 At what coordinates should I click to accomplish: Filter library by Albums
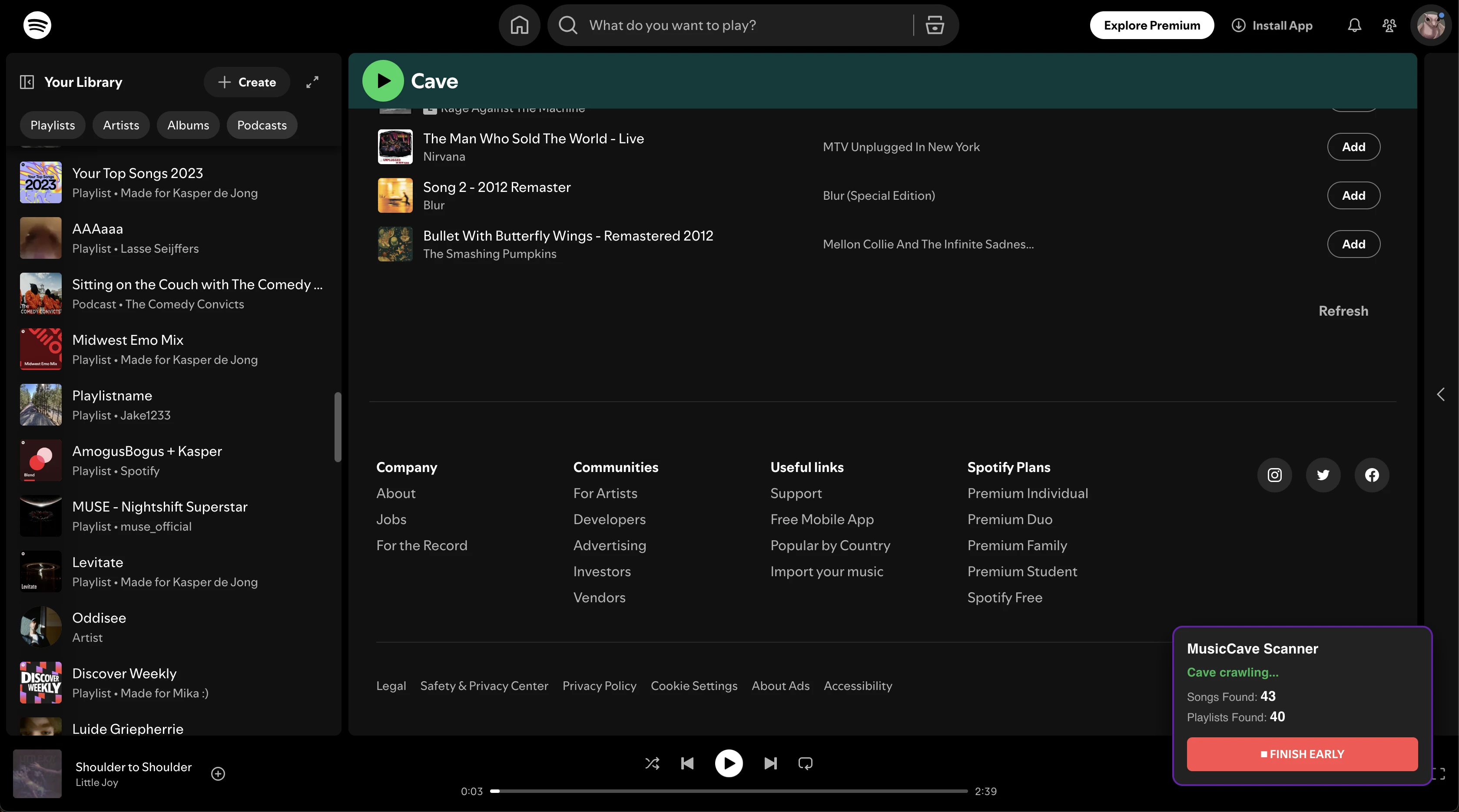point(188,125)
